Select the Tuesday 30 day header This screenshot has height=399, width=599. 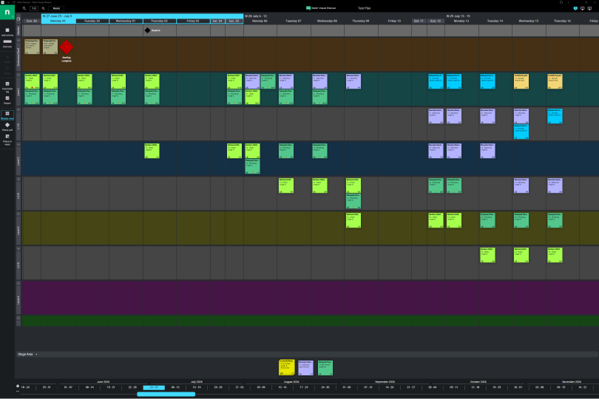(92, 21)
